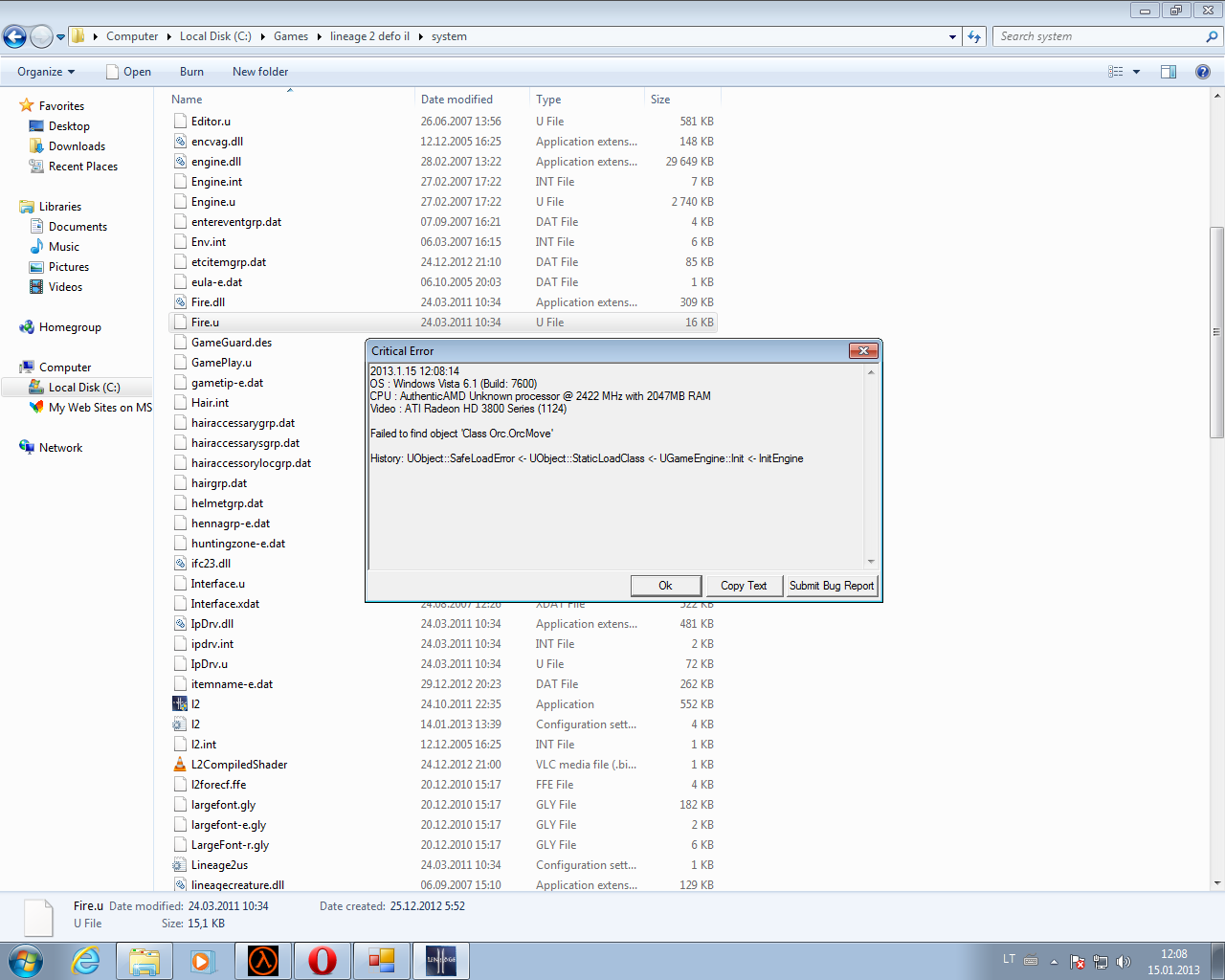Click the volume speaker tray icon
The height and width of the screenshot is (980, 1225).
tap(1124, 962)
